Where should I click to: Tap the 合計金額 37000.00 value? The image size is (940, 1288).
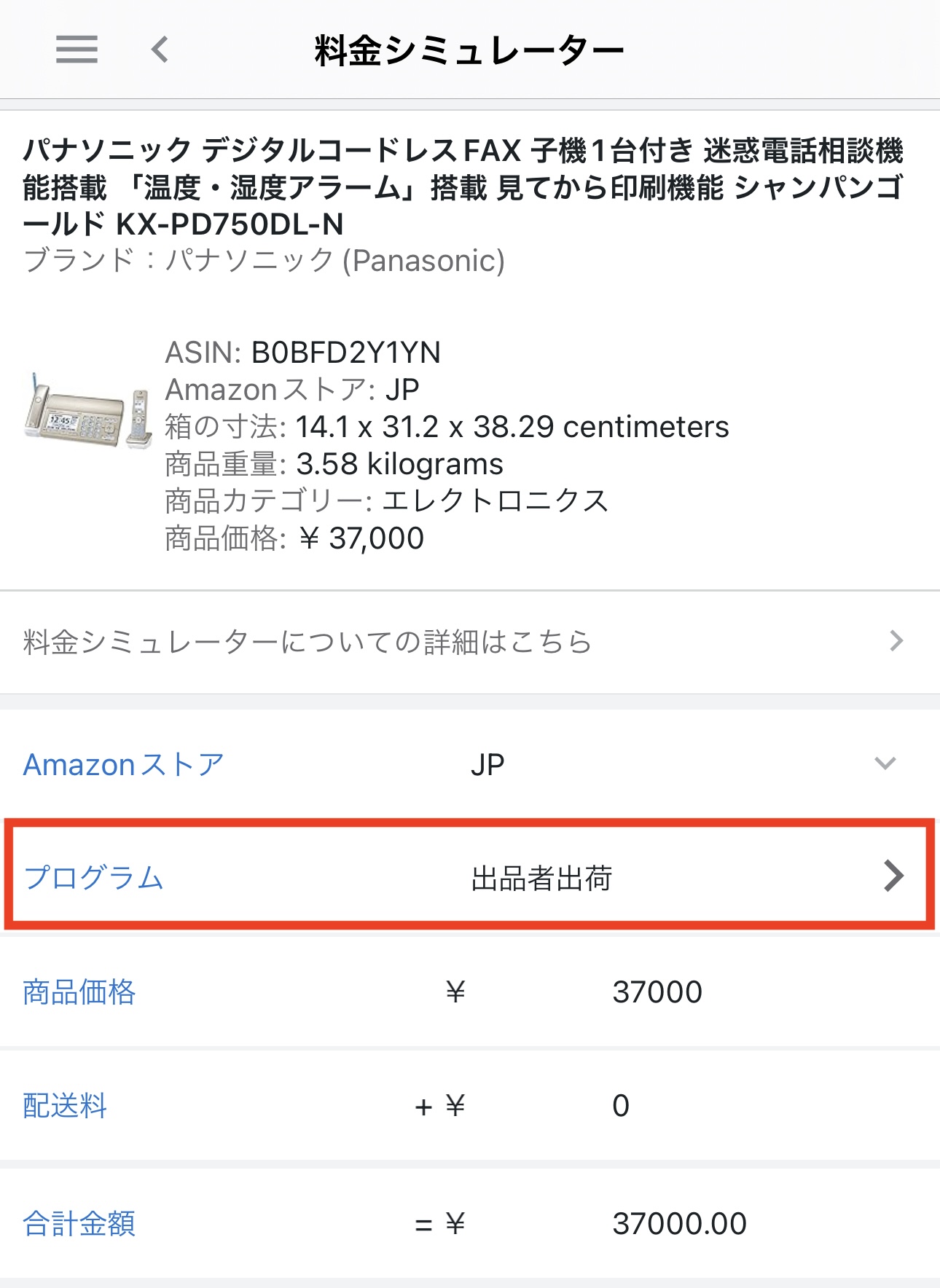(x=679, y=1224)
